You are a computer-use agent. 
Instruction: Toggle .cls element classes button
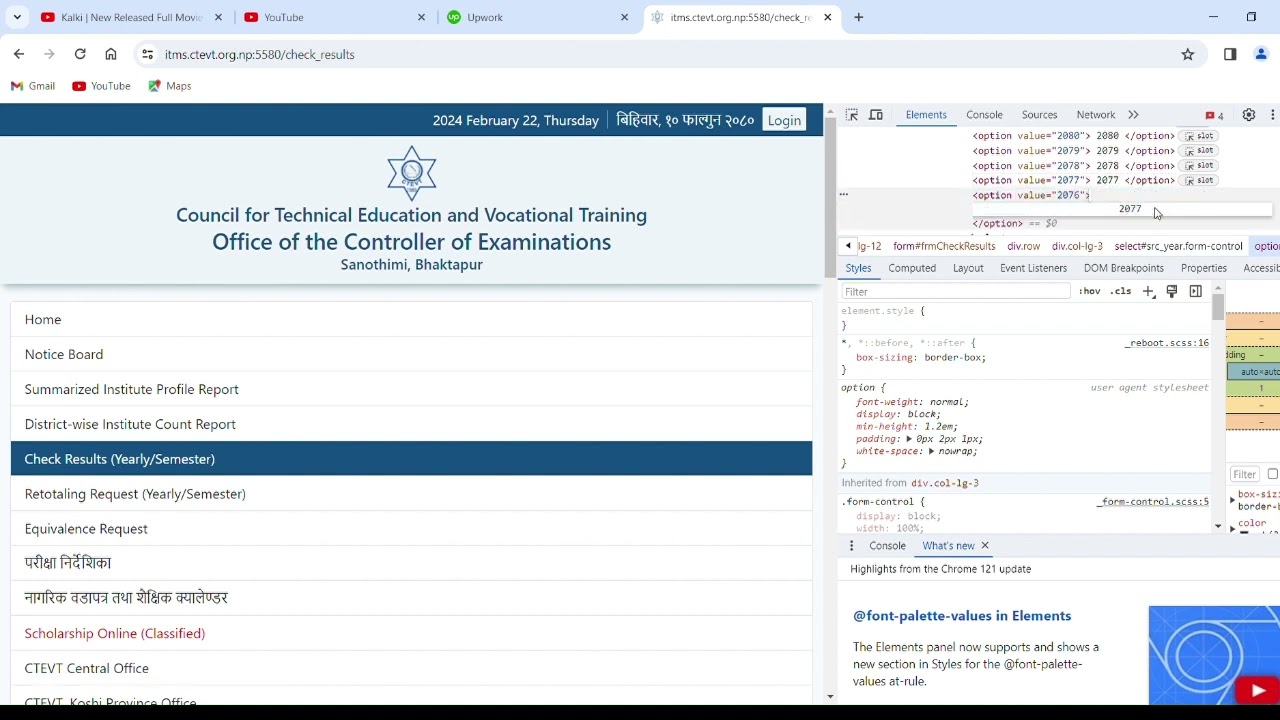click(1121, 291)
